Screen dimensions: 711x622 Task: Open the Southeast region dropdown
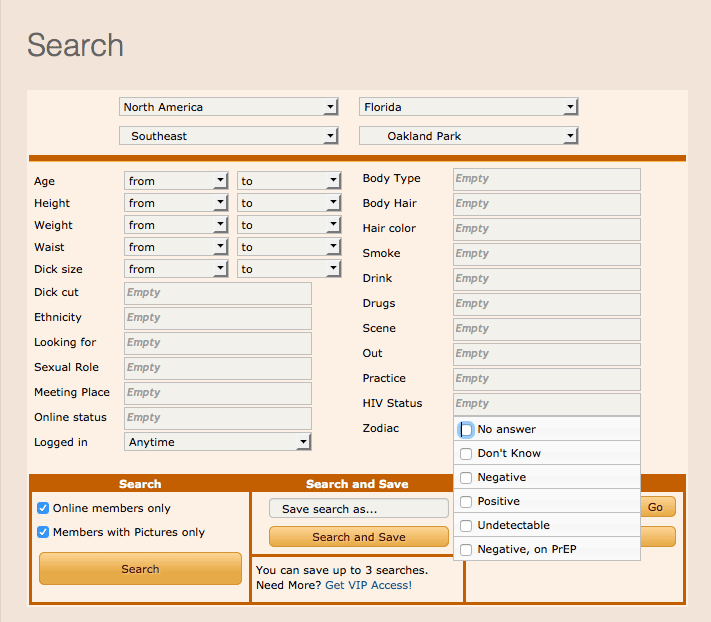(x=229, y=136)
